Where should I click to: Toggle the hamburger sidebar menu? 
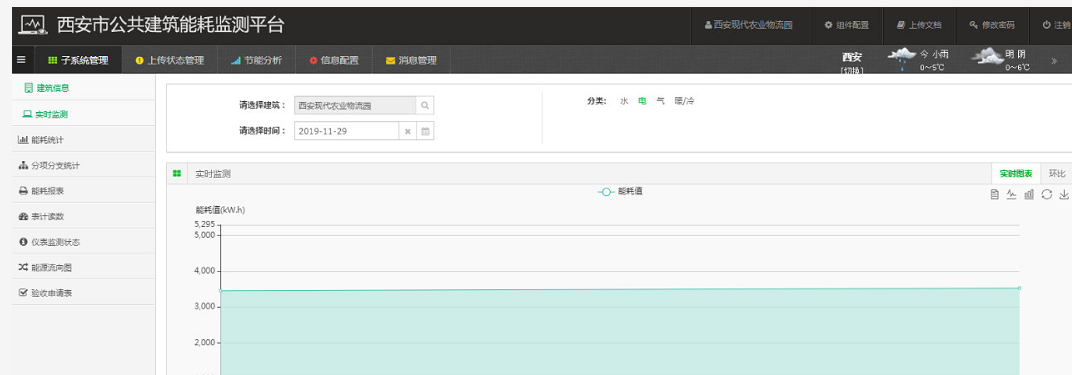click(21, 60)
